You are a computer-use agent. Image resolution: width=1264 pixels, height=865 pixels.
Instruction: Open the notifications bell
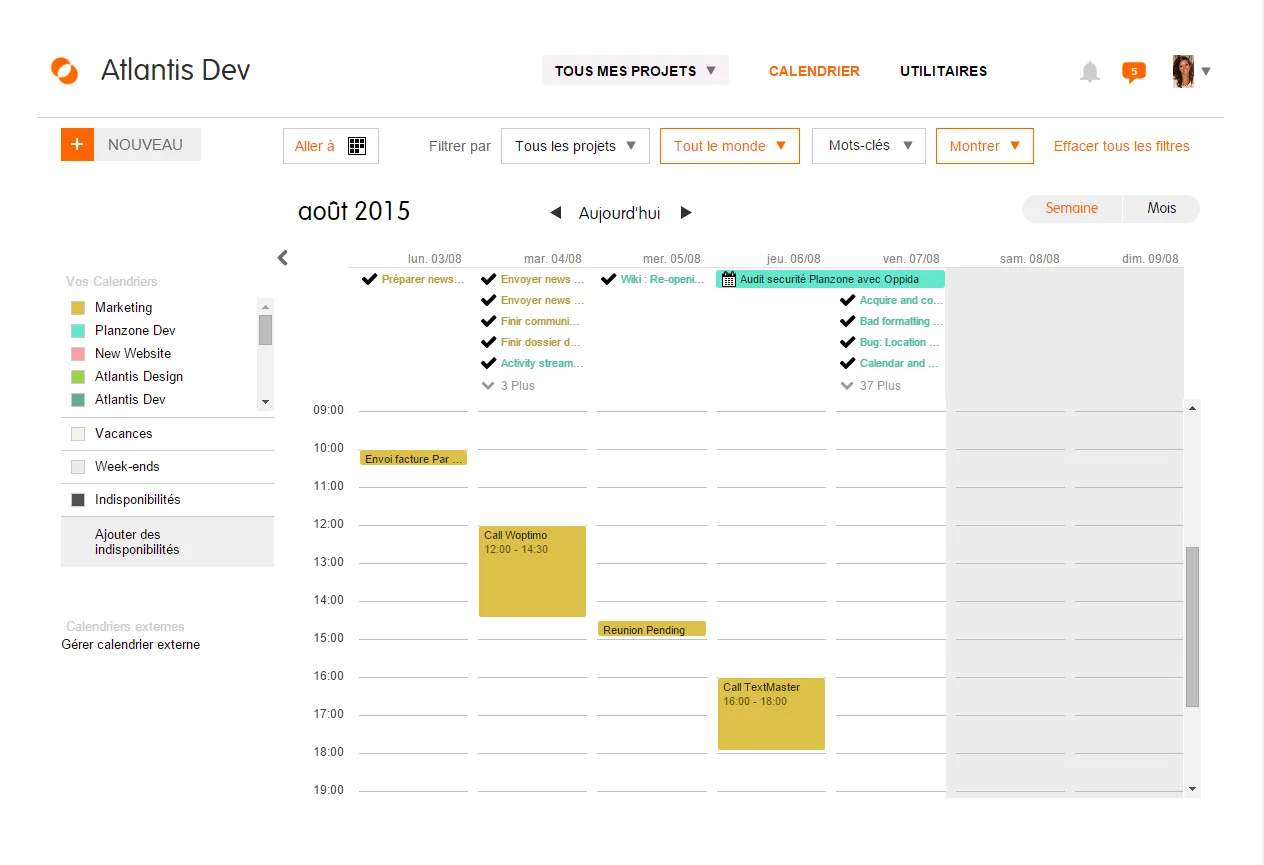pyautogui.click(x=1090, y=71)
